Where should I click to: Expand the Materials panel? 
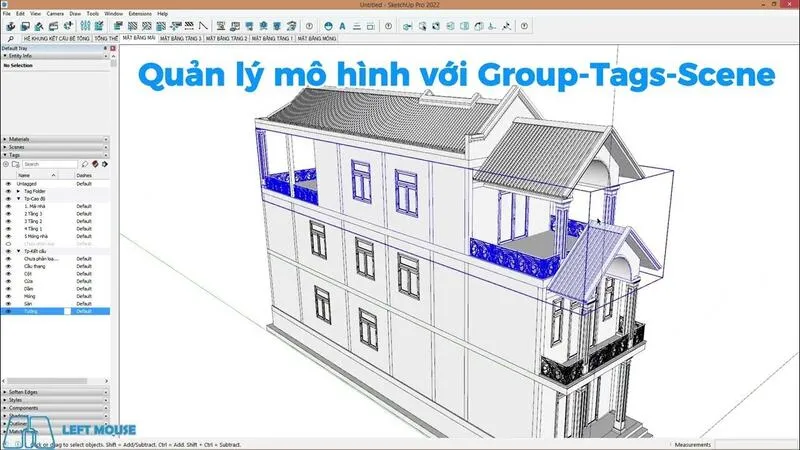pos(55,139)
